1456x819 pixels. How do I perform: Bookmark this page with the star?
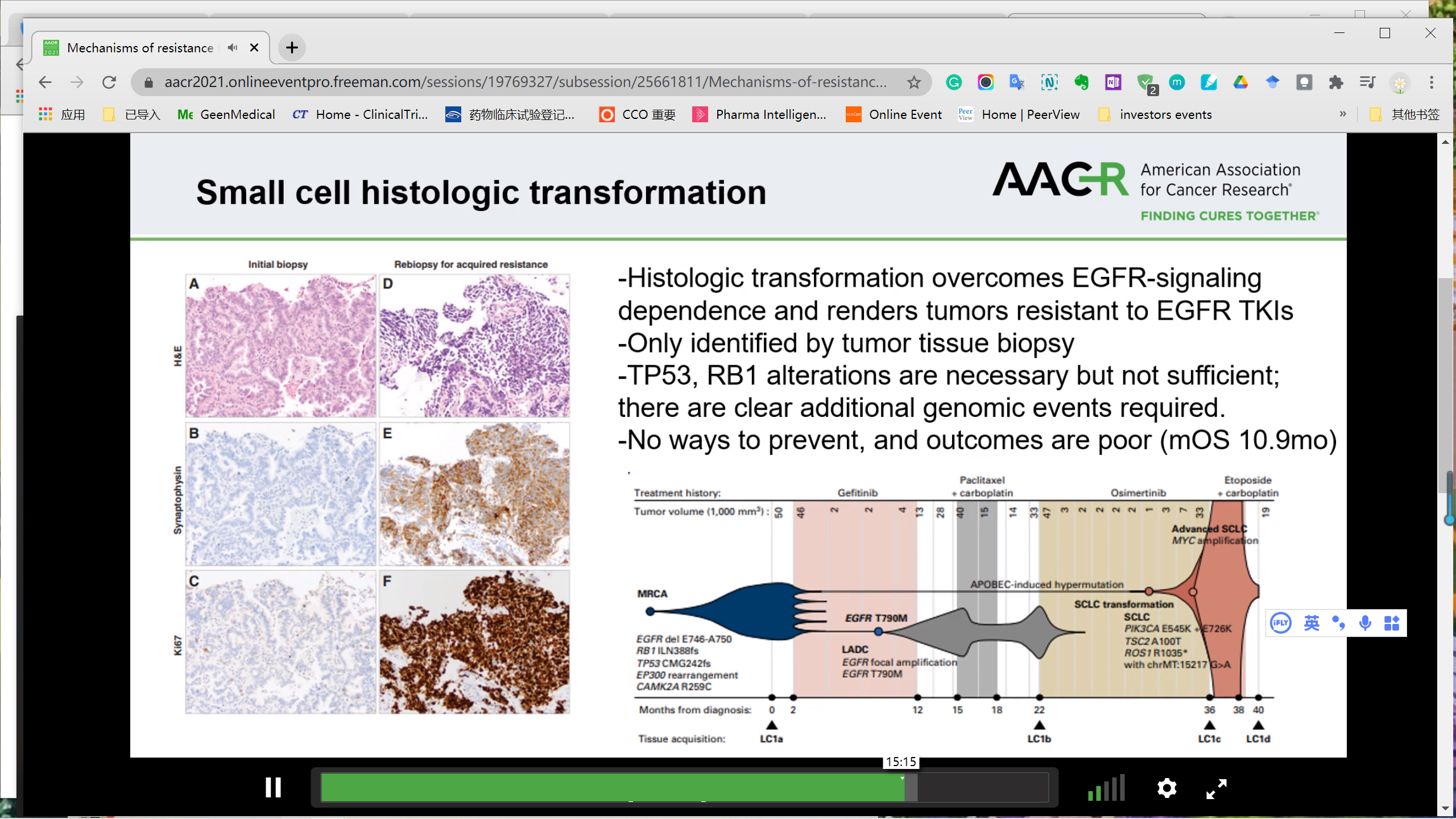pyautogui.click(x=913, y=82)
